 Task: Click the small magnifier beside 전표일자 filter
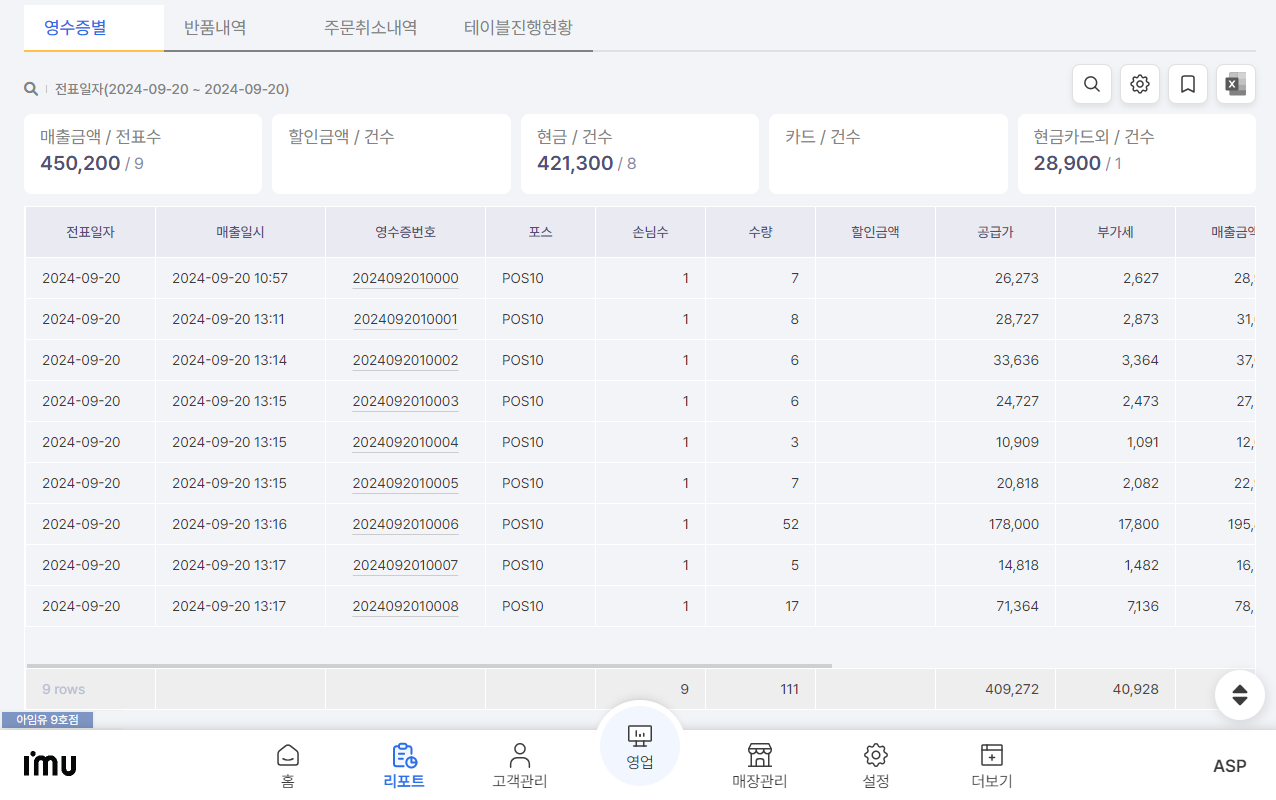pos(31,89)
